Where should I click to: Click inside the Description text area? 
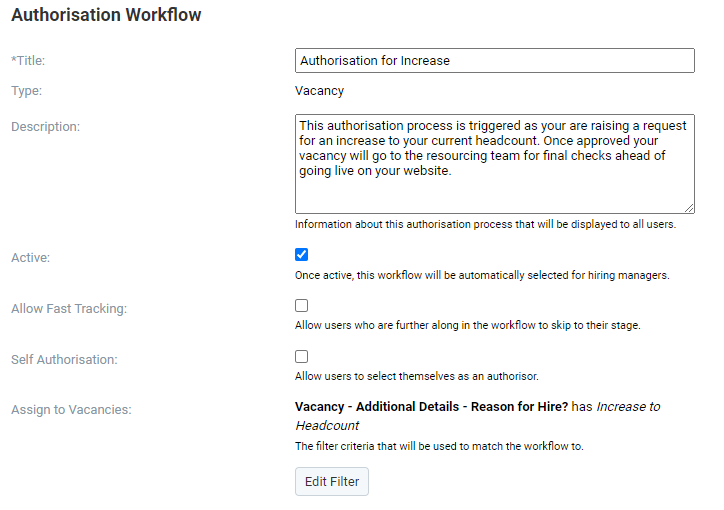point(495,164)
